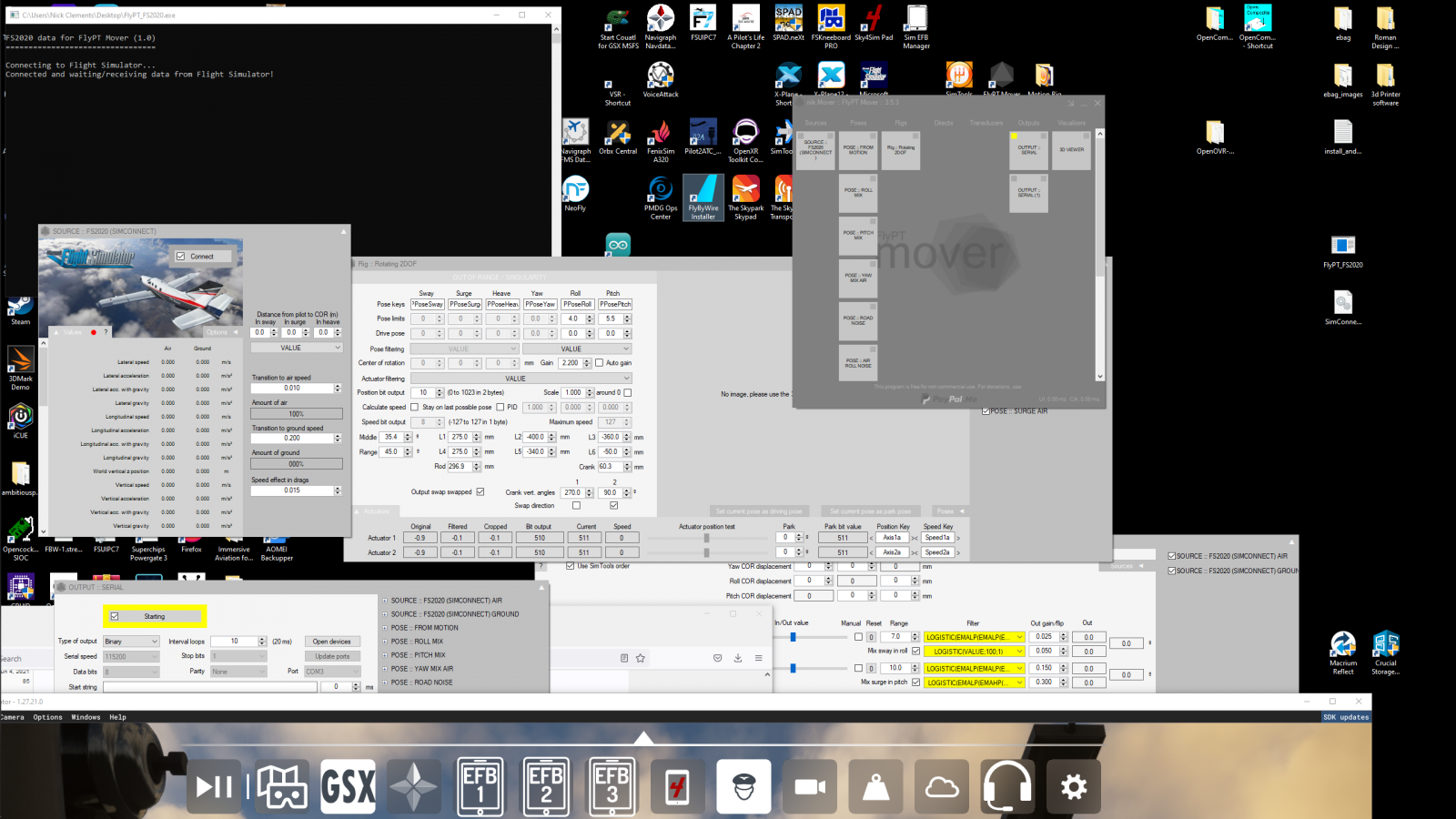Image resolution: width=1456 pixels, height=819 pixels.
Task: Expand the POSE :: FROM MOTION tree node
Action: (x=385, y=628)
